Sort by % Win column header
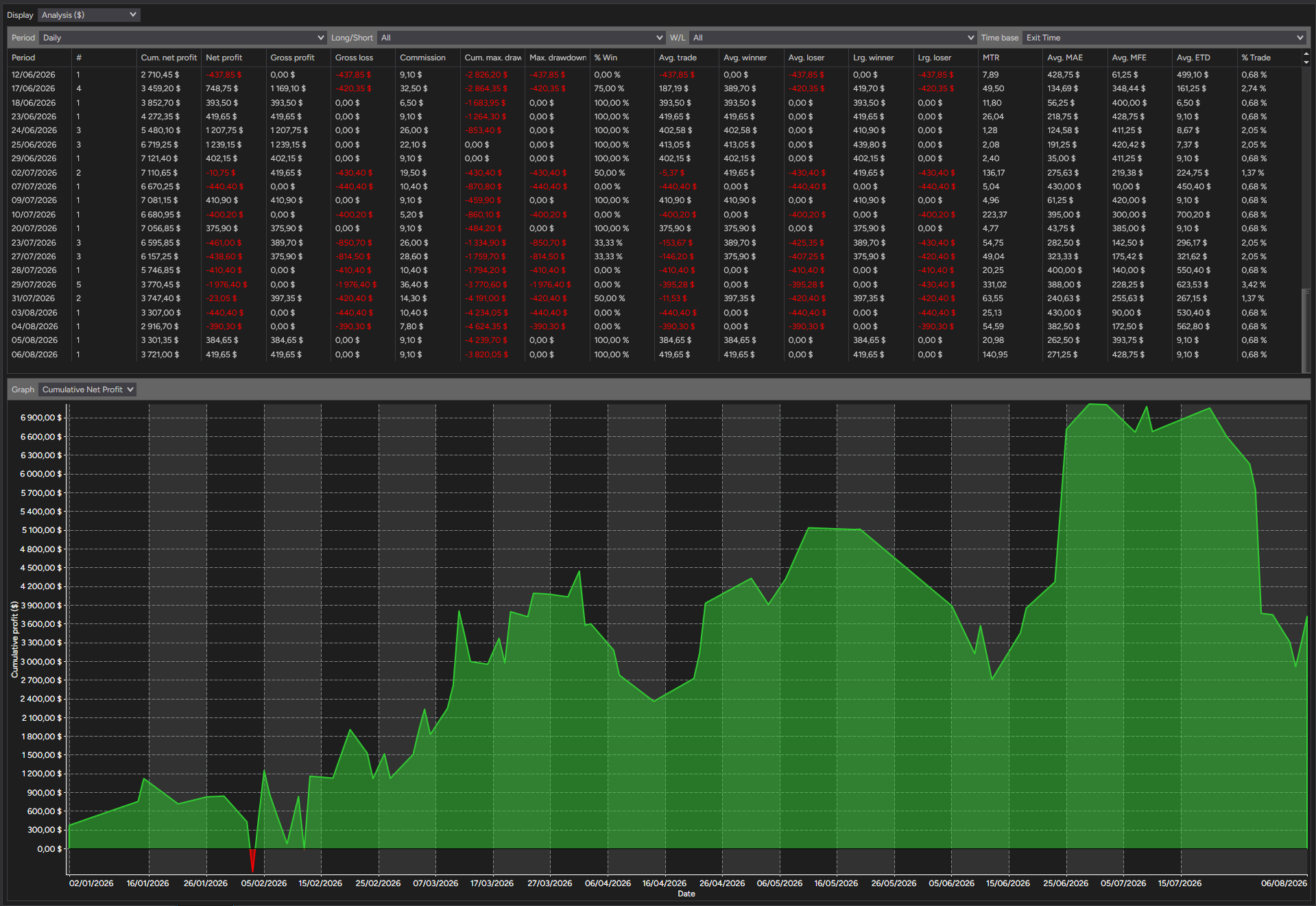Image resolution: width=1316 pixels, height=906 pixels. pos(622,58)
